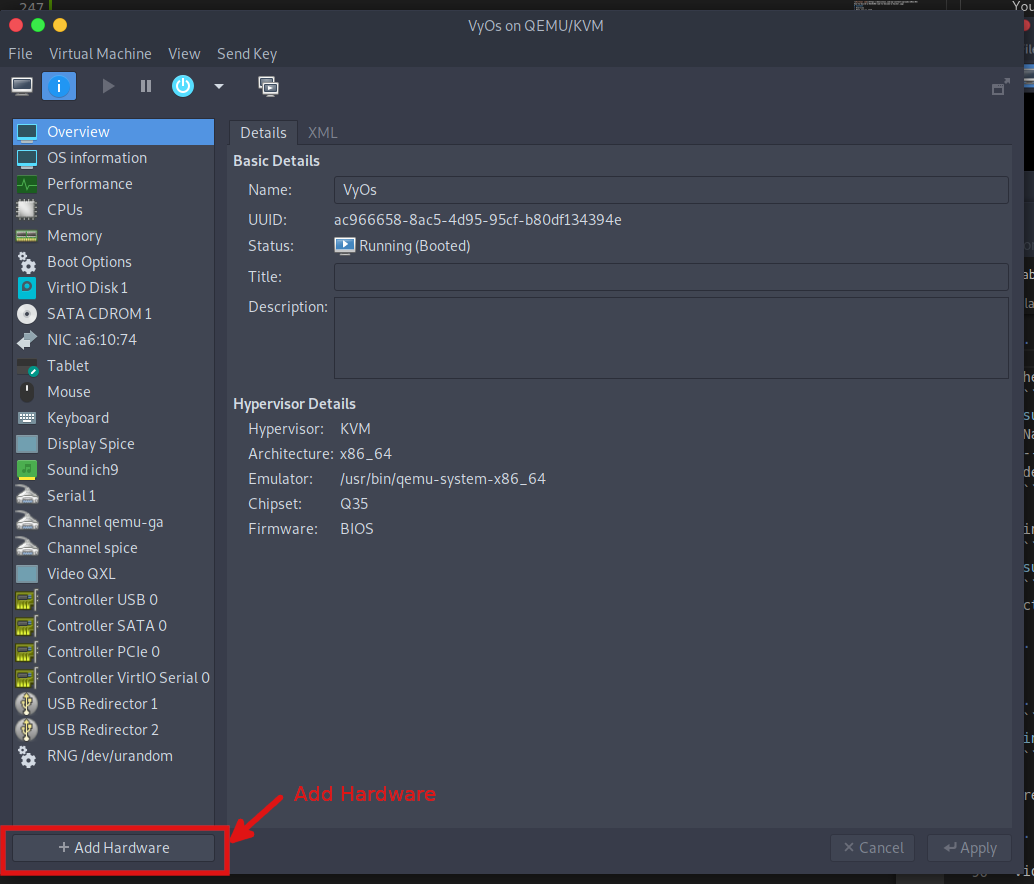Click the Run virtual machine play icon
The height and width of the screenshot is (884, 1034).
(x=108, y=86)
